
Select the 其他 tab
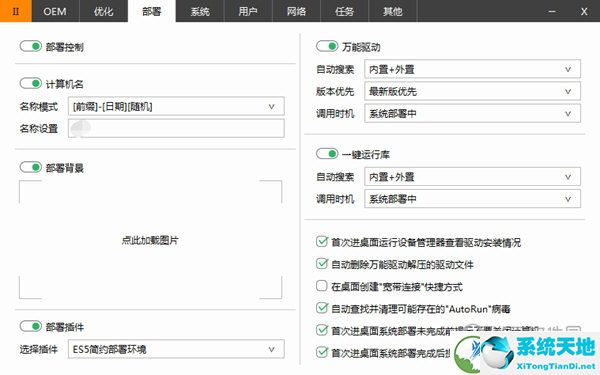[393, 11]
